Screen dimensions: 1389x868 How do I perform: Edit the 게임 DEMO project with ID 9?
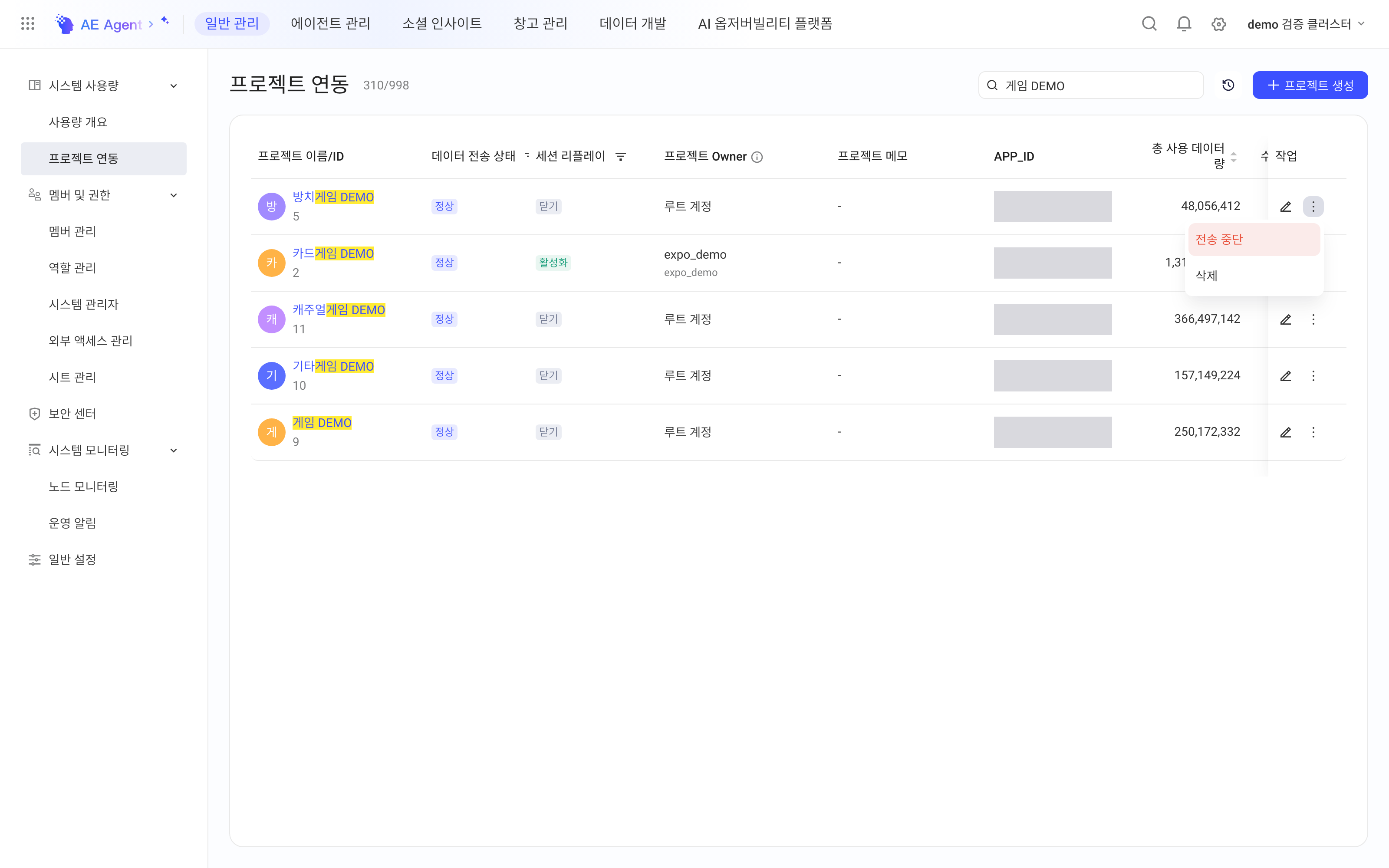point(1286,432)
